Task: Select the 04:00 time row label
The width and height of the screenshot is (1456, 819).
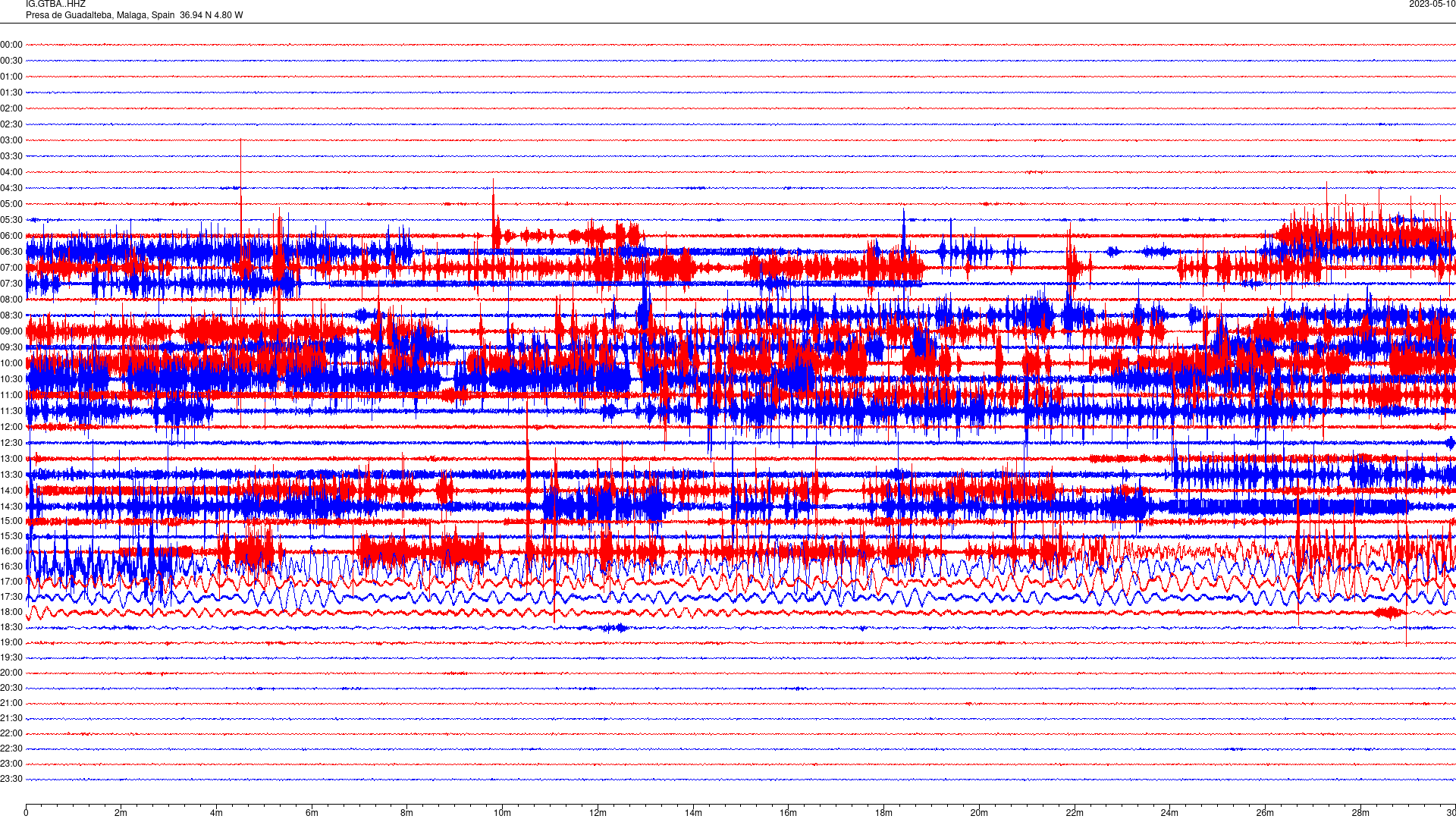Action: point(11,172)
